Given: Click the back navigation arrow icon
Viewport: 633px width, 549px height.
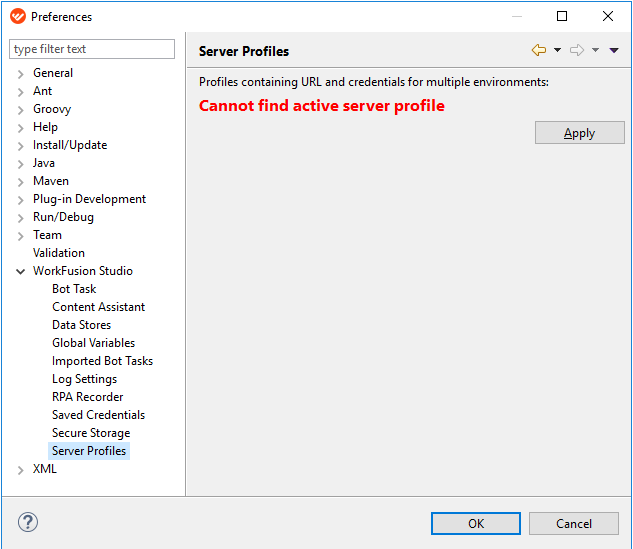Looking at the screenshot, I should (539, 50).
